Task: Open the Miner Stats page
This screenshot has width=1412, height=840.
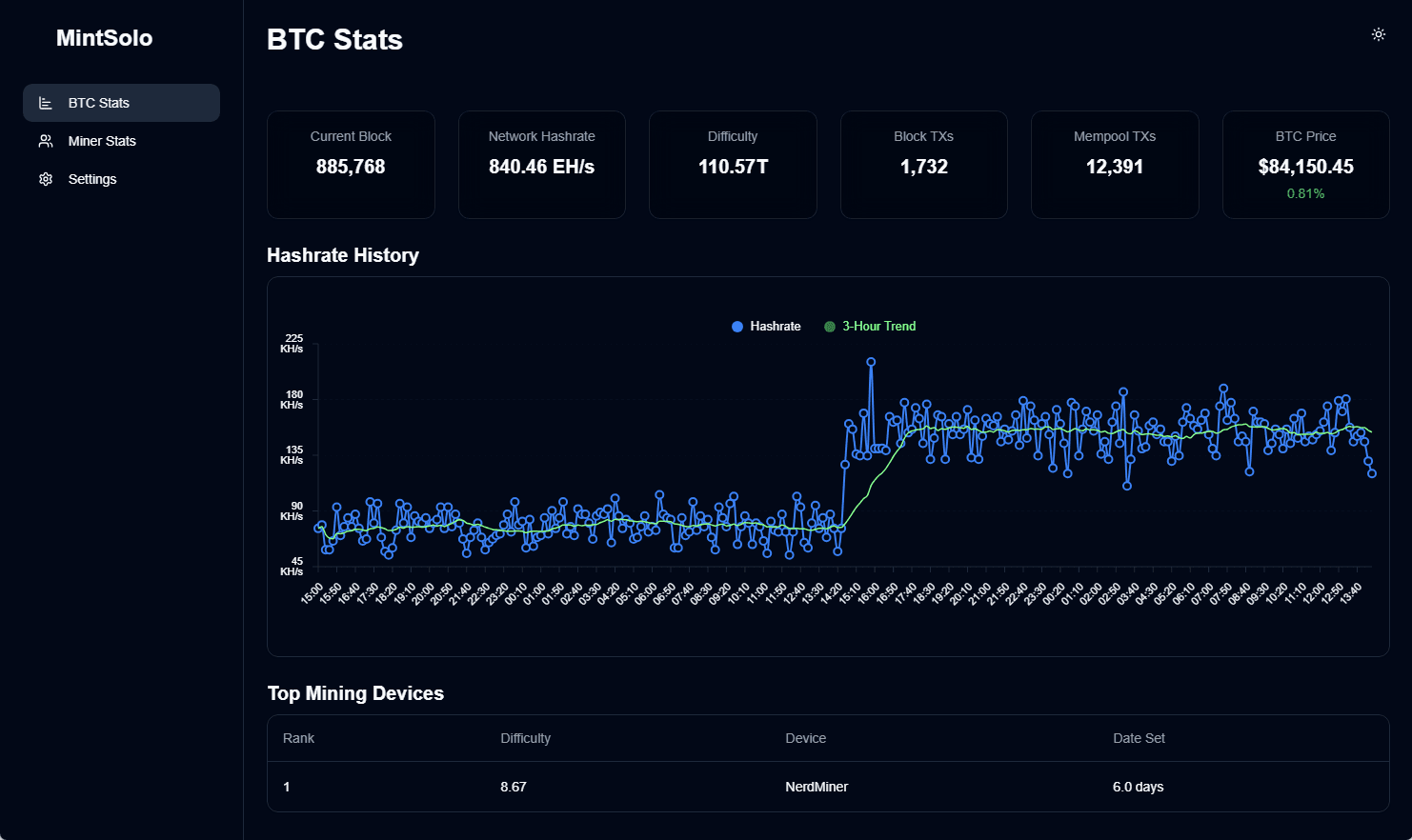Action: point(102,141)
